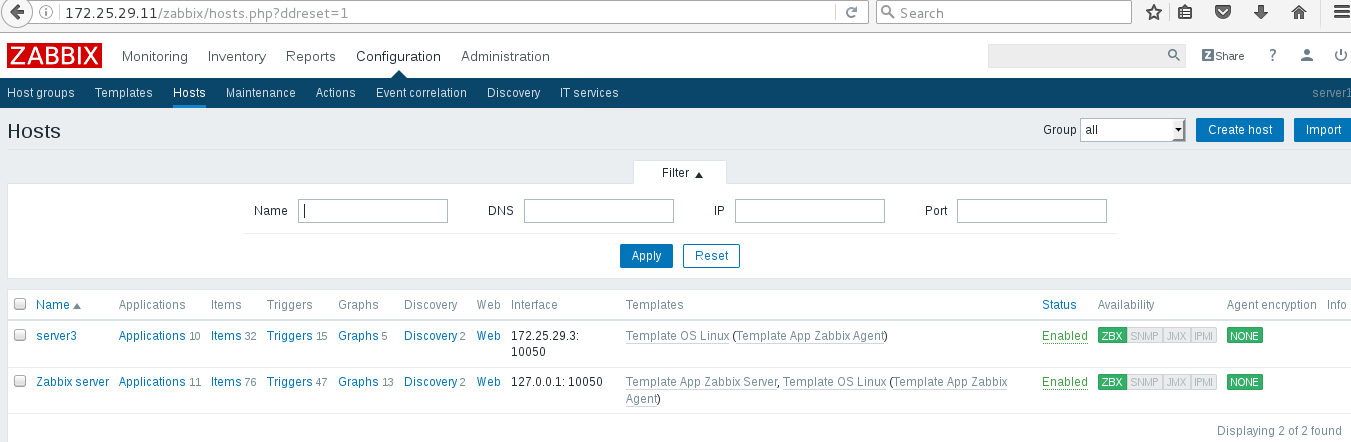This screenshot has height=442, width=1351.
Task: Click SNMP availability badge for server3
Action: [1145, 336]
